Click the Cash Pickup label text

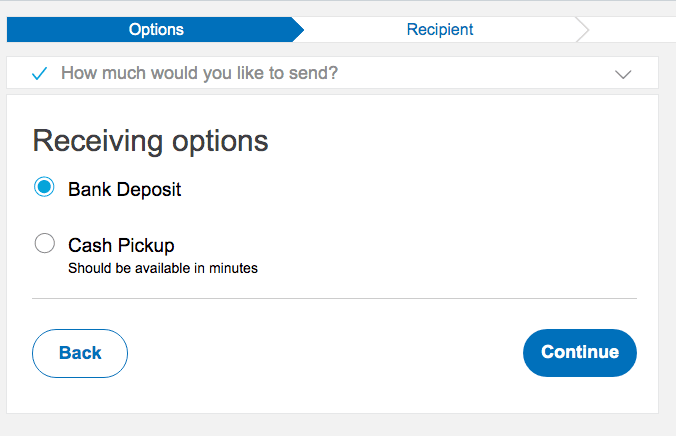pyautogui.click(x=121, y=245)
